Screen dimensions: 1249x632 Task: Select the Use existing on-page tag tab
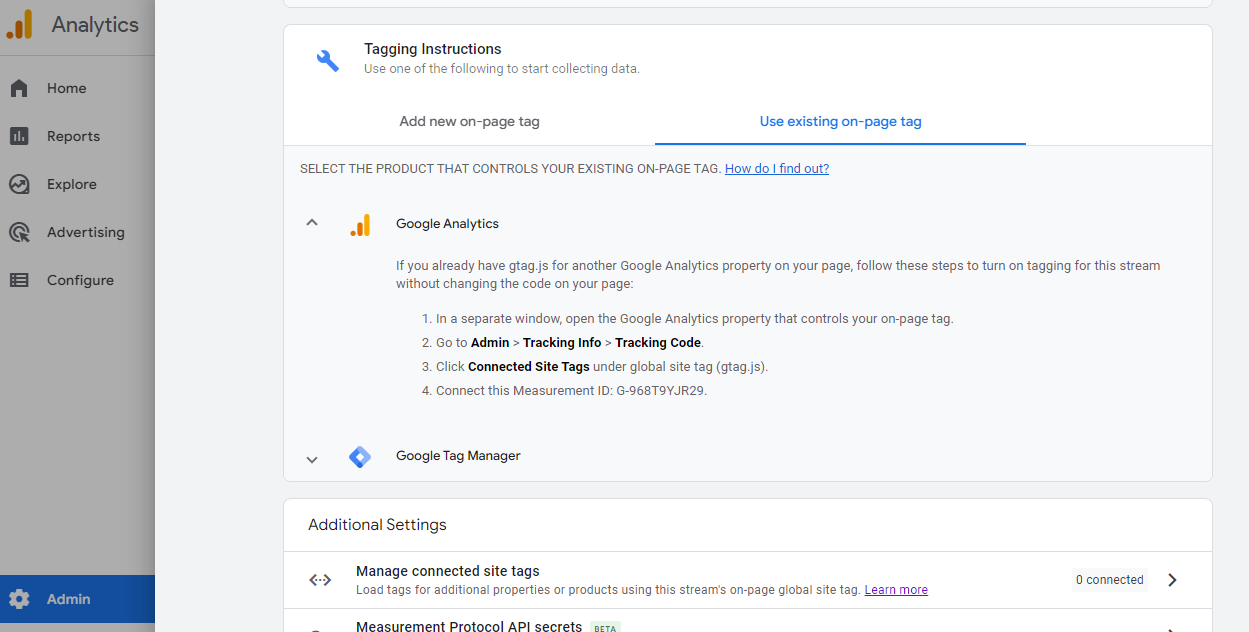coord(840,121)
